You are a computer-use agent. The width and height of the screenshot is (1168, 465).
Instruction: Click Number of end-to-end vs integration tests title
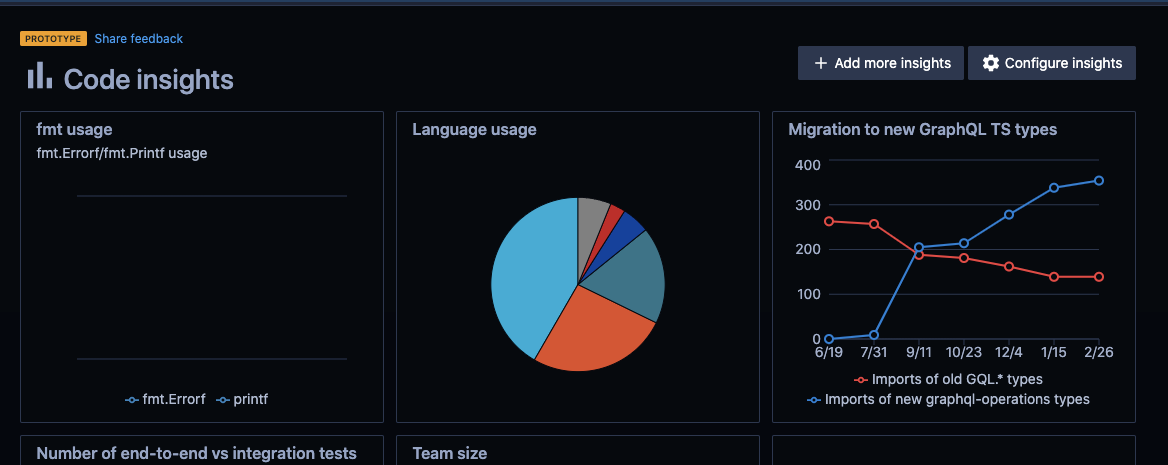pos(197,453)
